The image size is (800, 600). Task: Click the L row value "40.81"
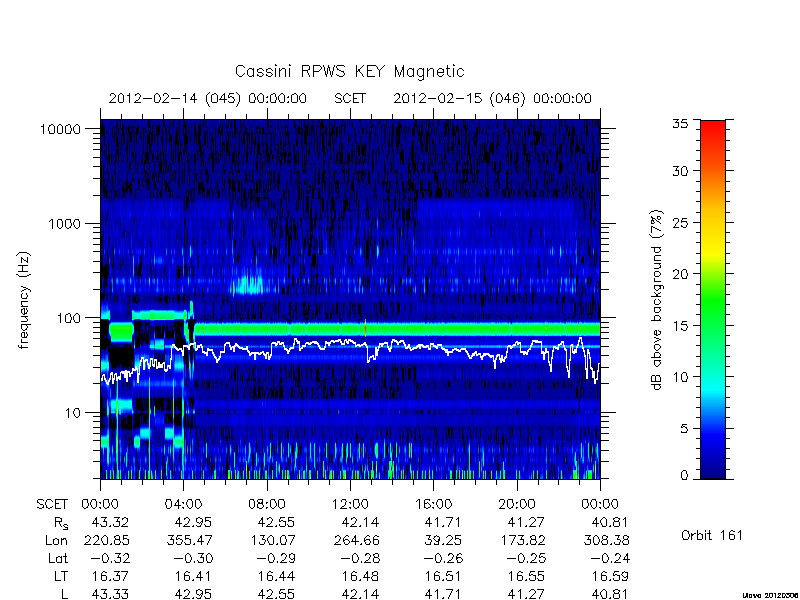tap(609, 594)
